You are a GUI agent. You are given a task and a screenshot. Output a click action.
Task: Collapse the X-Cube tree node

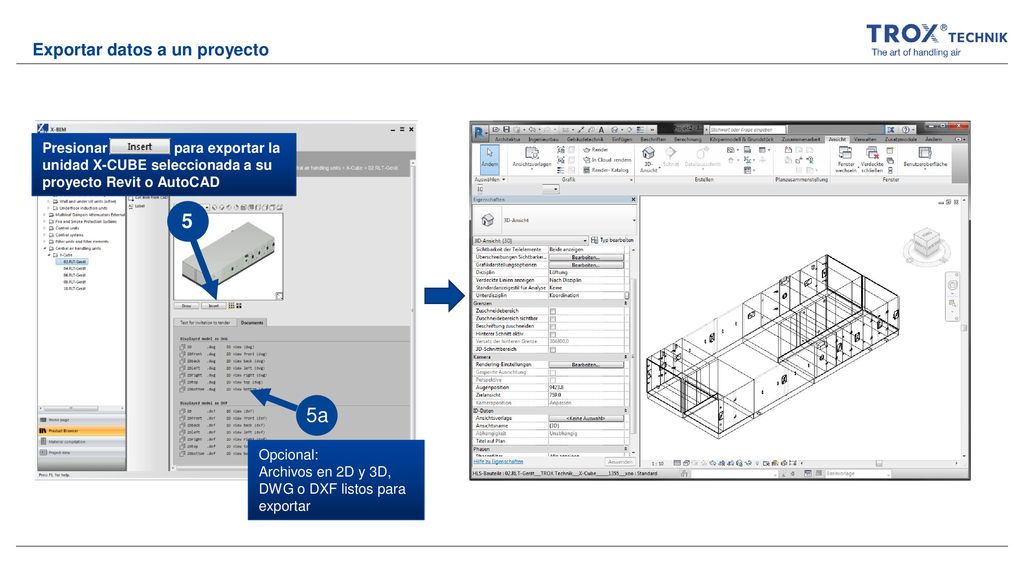pyautogui.click(x=50, y=255)
